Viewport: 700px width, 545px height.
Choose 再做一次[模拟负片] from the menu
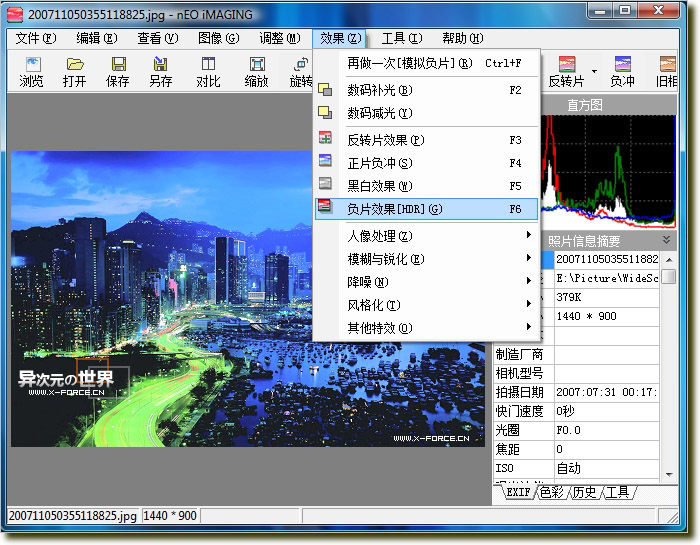[x=427, y=63]
